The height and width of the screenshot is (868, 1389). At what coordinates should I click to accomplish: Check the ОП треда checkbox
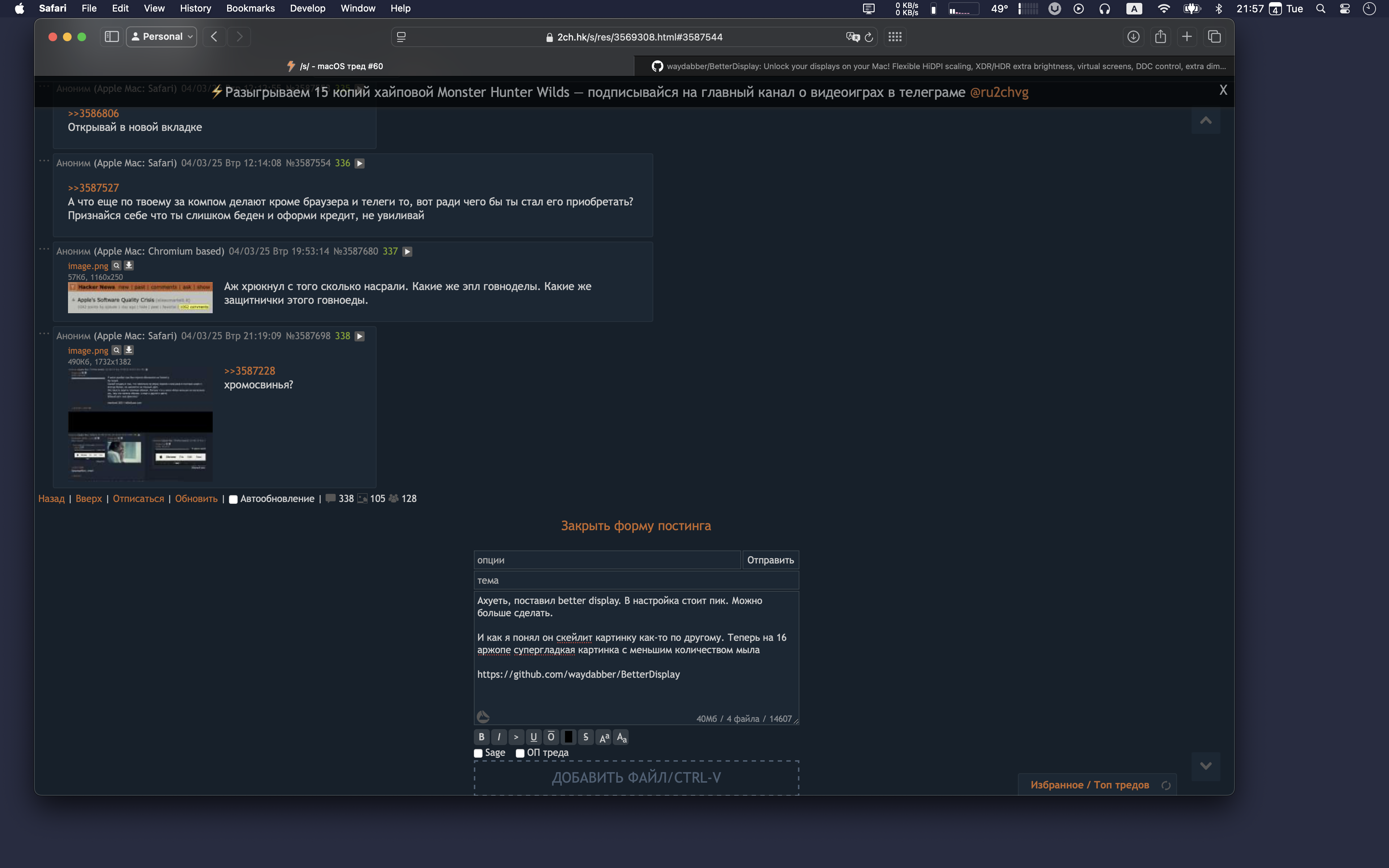pos(520,753)
